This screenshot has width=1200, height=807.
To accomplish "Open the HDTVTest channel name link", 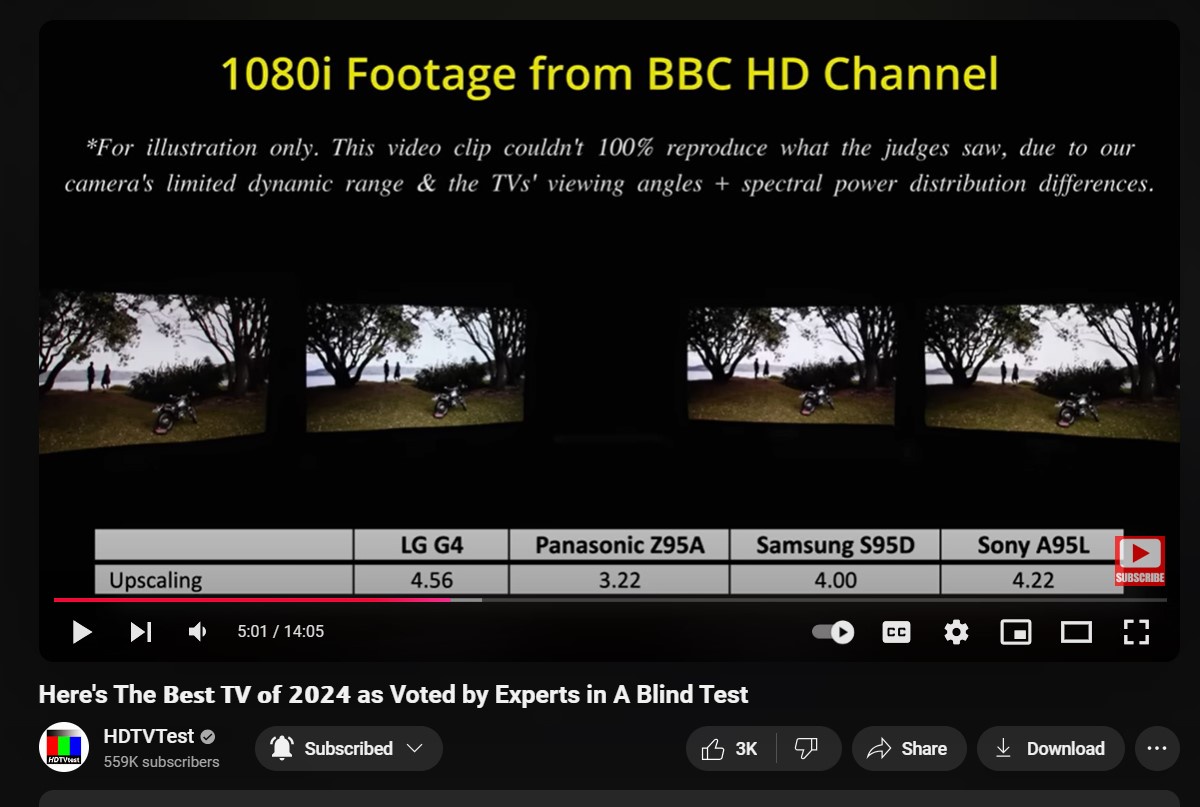I will pyautogui.click(x=149, y=736).
